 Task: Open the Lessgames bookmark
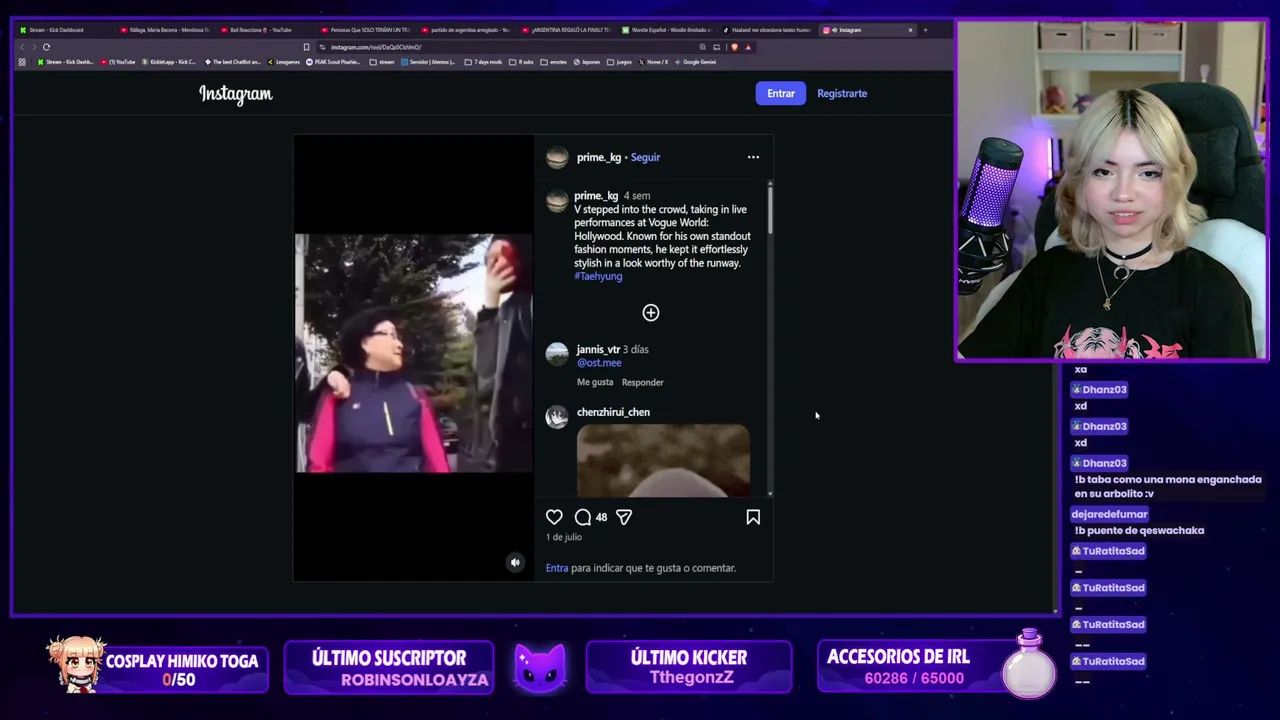click(284, 62)
